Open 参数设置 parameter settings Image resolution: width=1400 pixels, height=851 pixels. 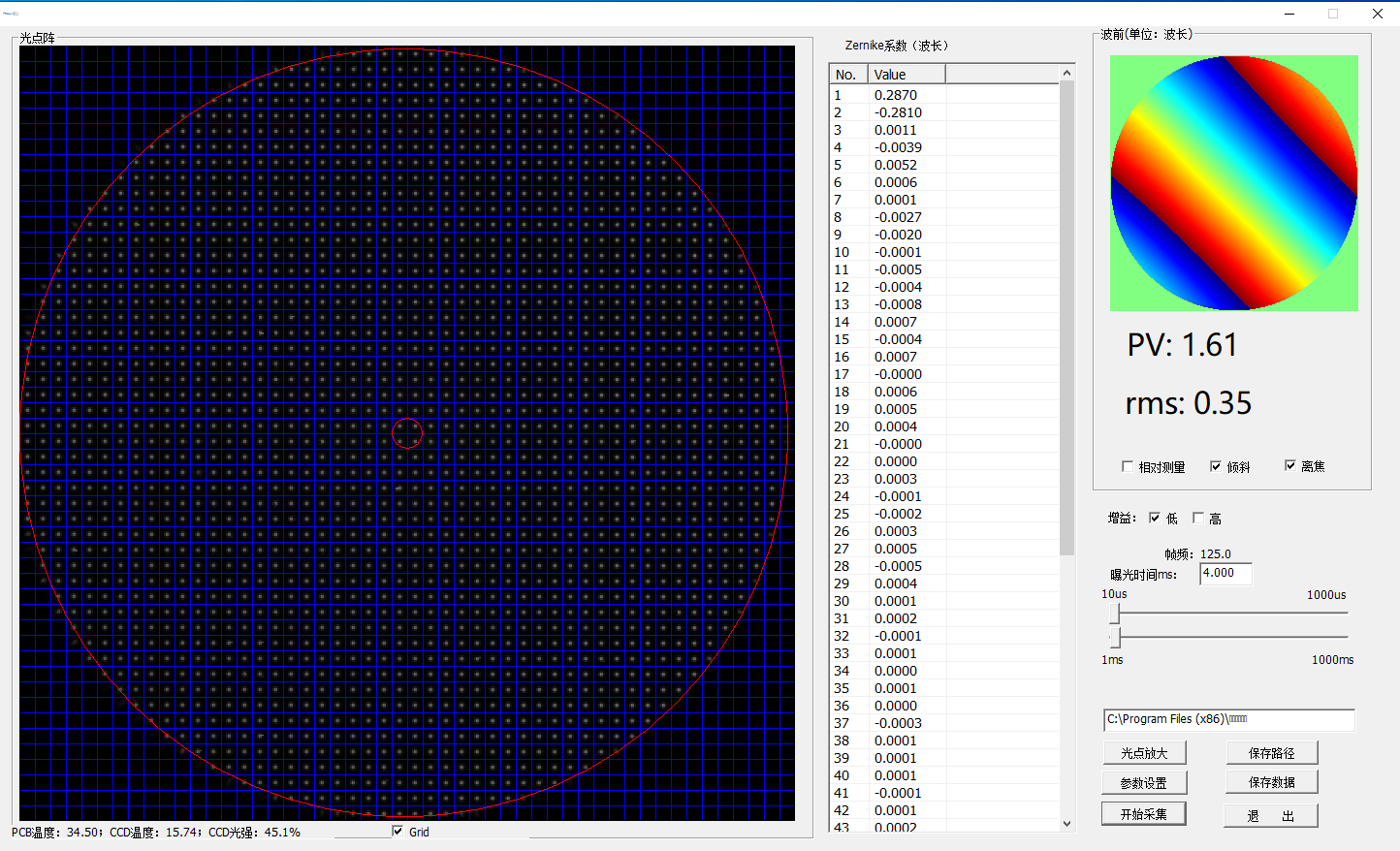click(x=1144, y=782)
